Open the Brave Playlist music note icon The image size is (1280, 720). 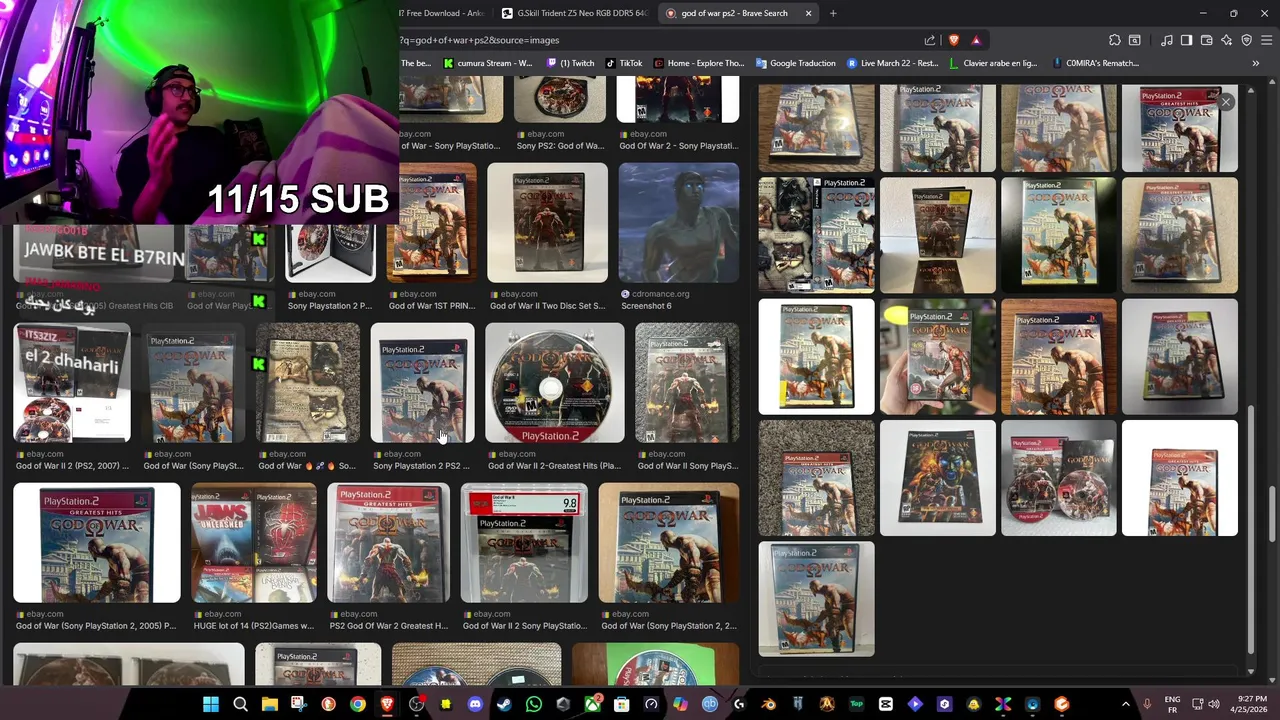click(1167, 40)
